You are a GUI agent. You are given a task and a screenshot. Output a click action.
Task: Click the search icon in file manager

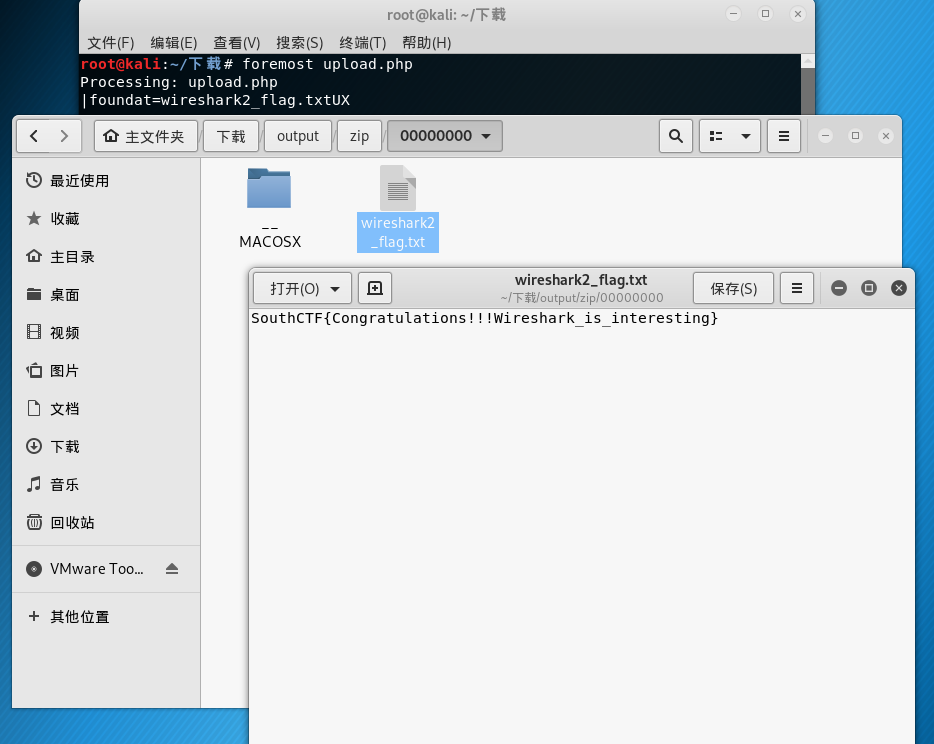676,136
